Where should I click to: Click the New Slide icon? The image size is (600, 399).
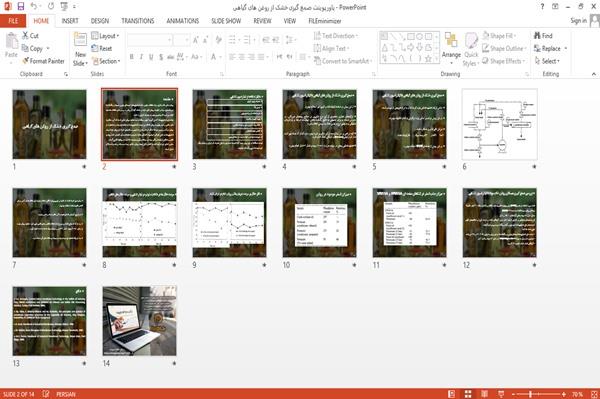(80, 40)
